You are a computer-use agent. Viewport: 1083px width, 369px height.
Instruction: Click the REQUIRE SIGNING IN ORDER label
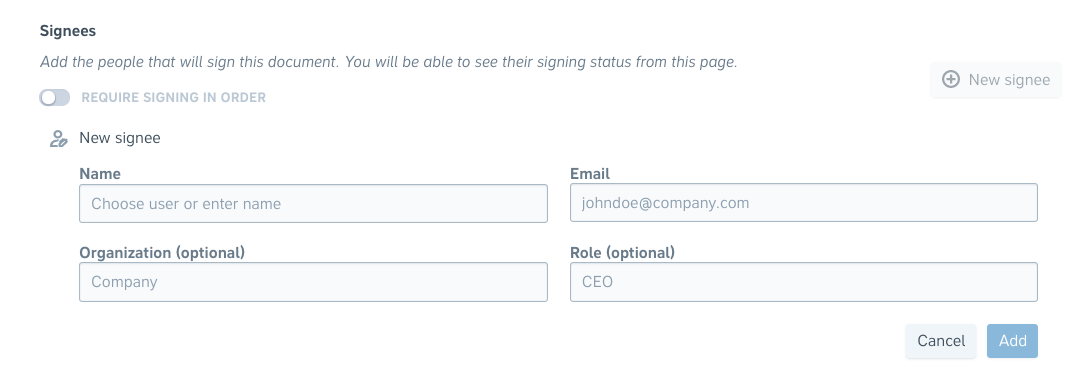[173, 97]
